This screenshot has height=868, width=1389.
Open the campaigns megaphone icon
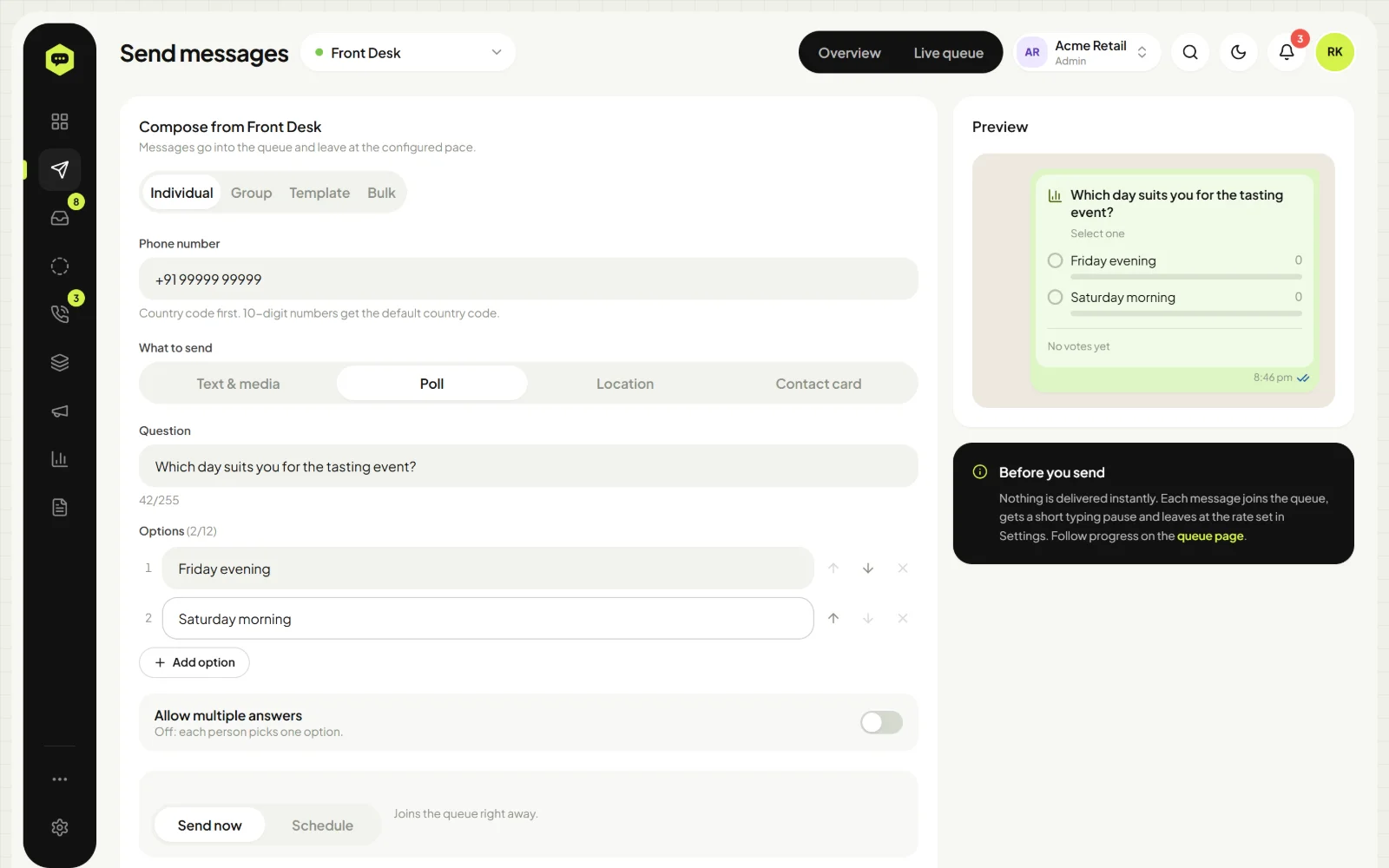(x=59, y=411)
